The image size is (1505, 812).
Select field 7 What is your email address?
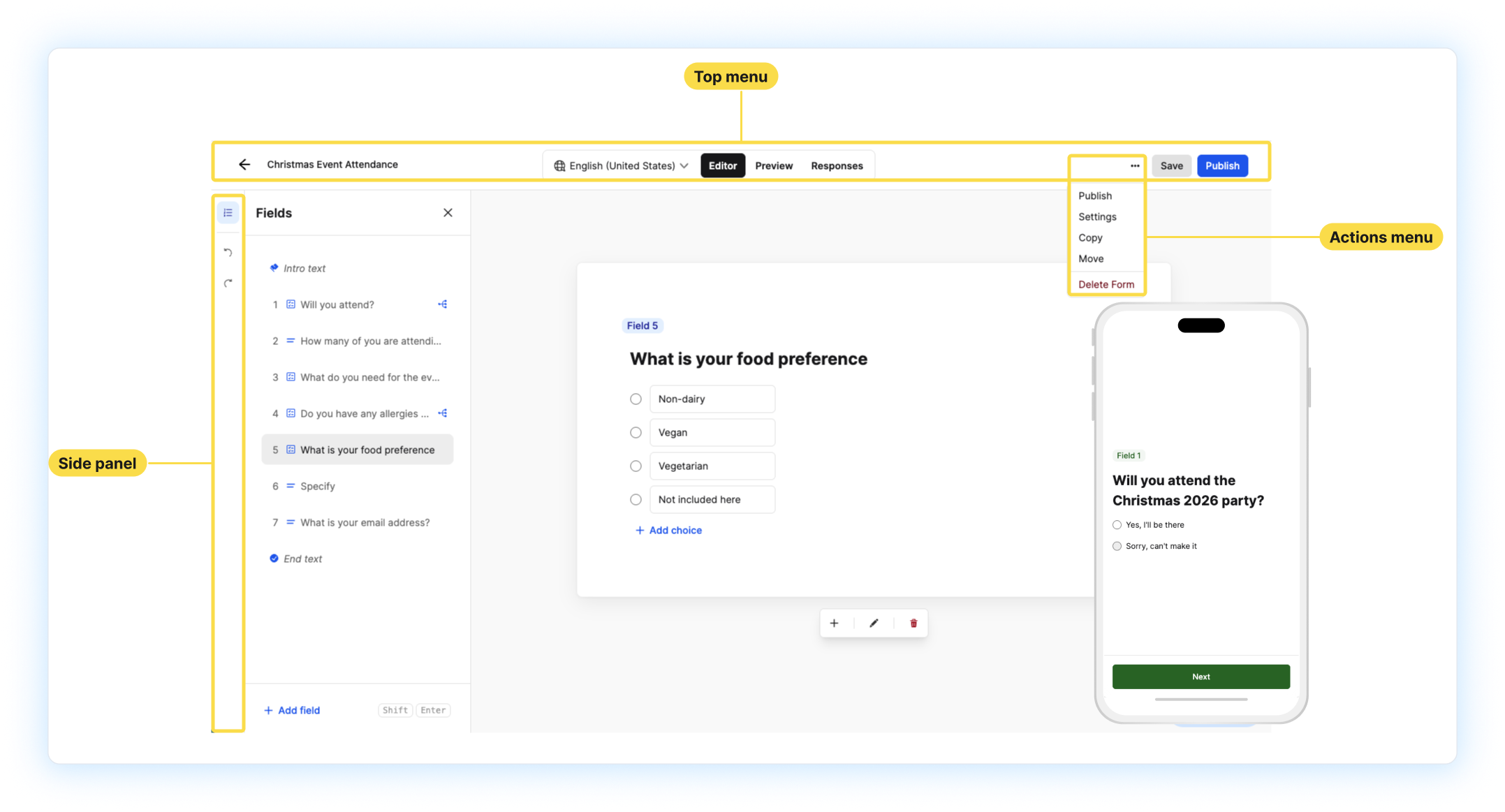pos(357,522)
